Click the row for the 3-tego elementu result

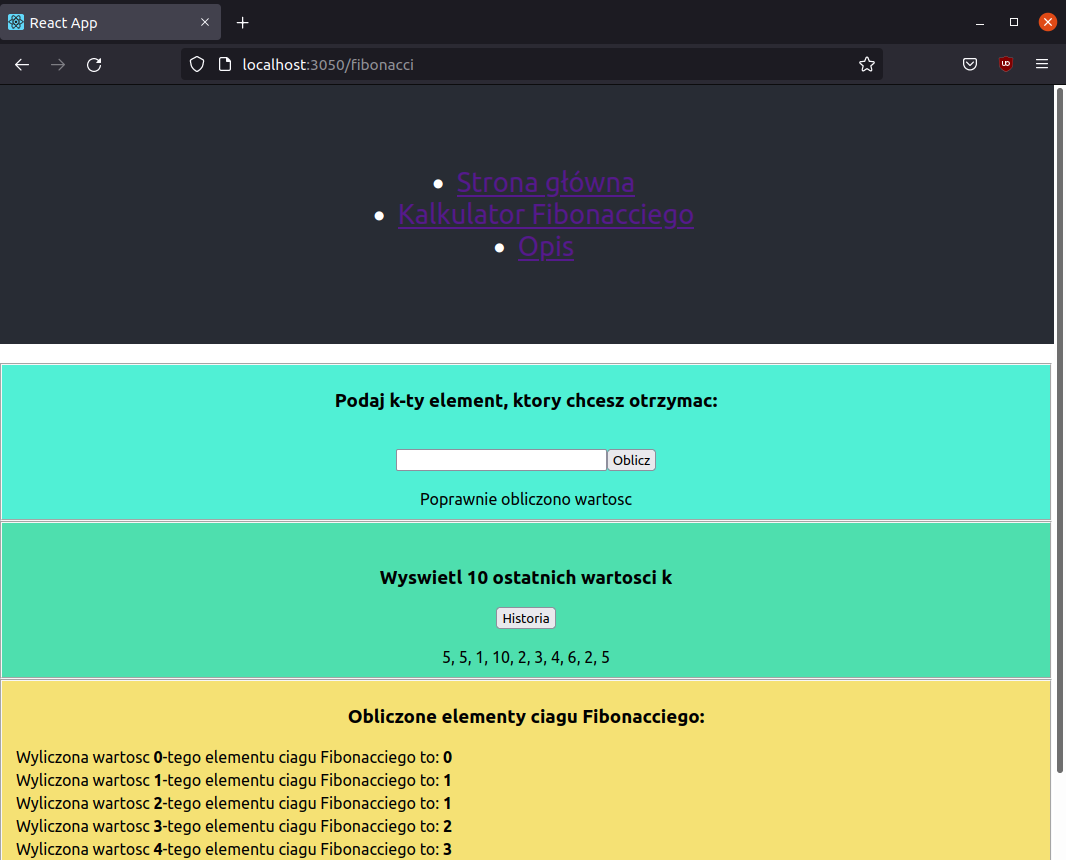(234, 827)
